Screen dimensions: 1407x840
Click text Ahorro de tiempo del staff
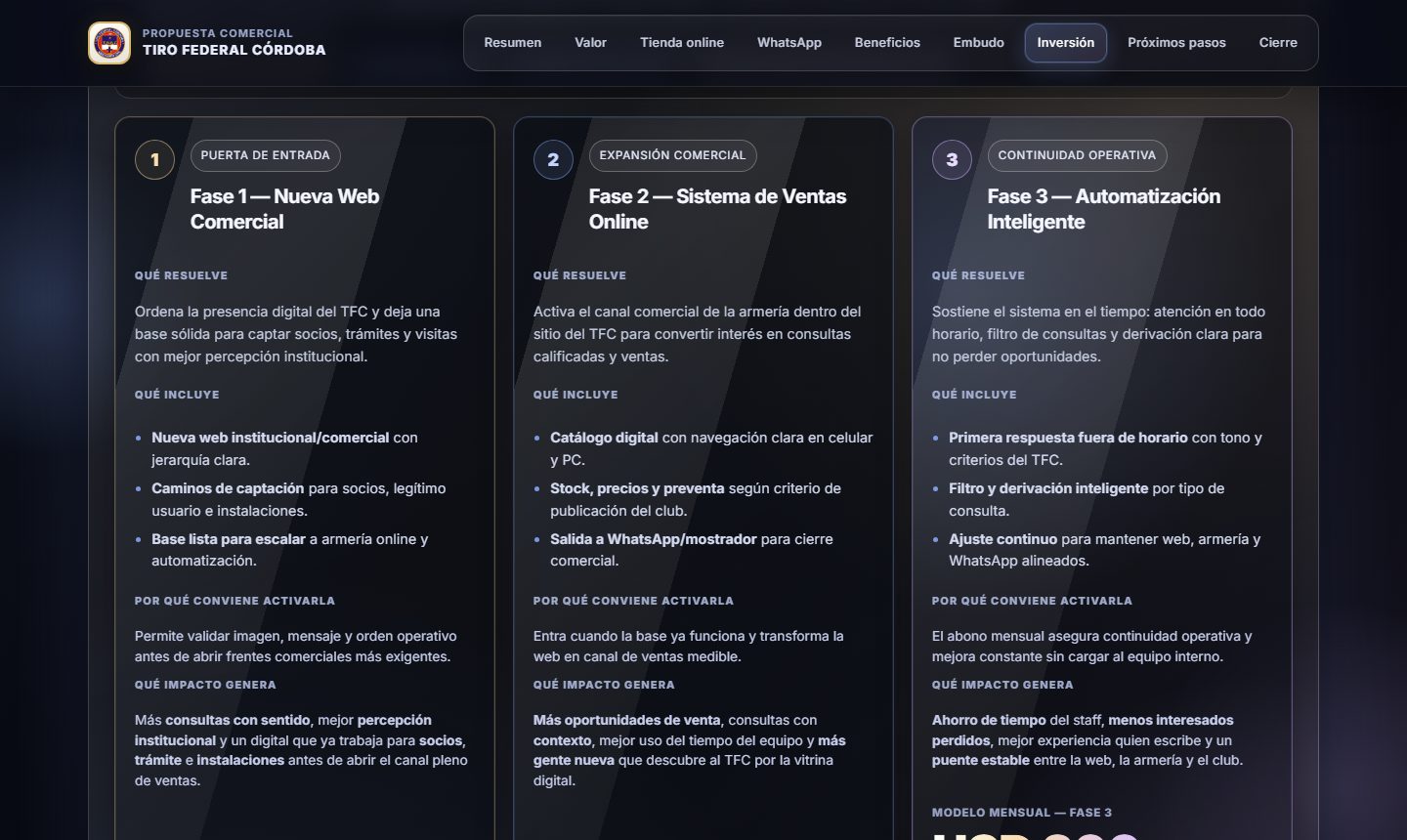point(1017,720)
